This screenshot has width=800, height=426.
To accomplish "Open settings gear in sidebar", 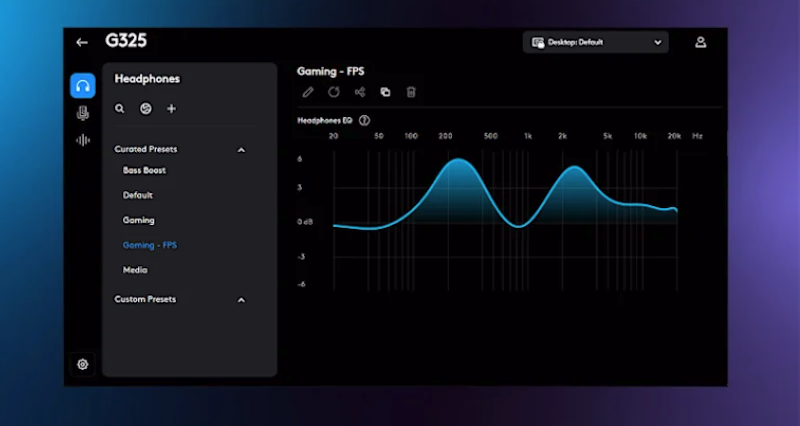I will 83,364.
